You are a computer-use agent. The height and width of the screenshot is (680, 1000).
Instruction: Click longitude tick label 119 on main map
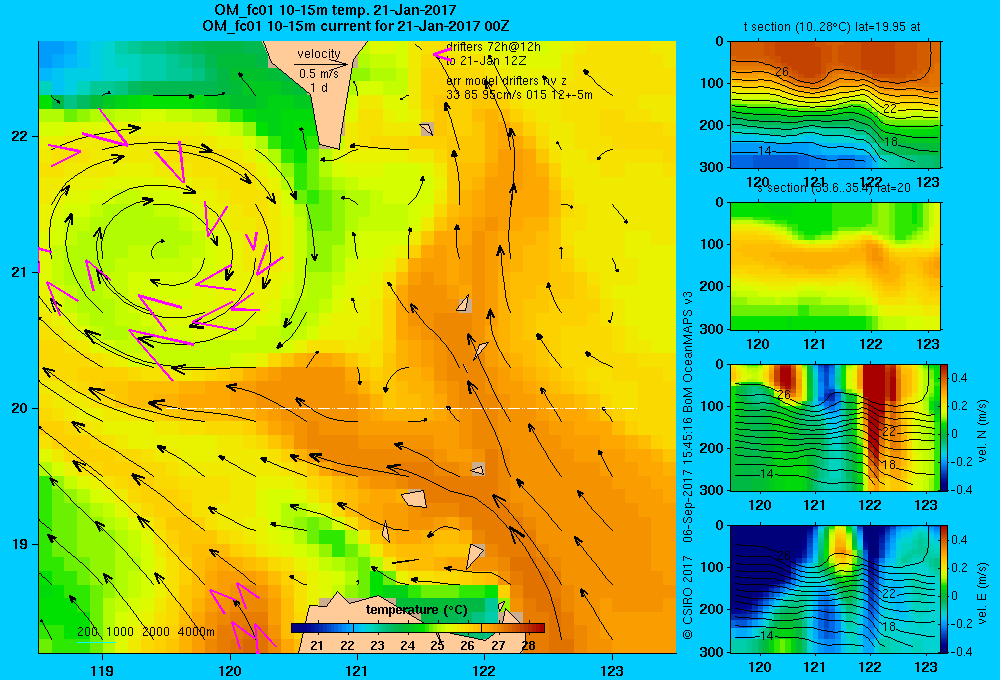(102, 670)
